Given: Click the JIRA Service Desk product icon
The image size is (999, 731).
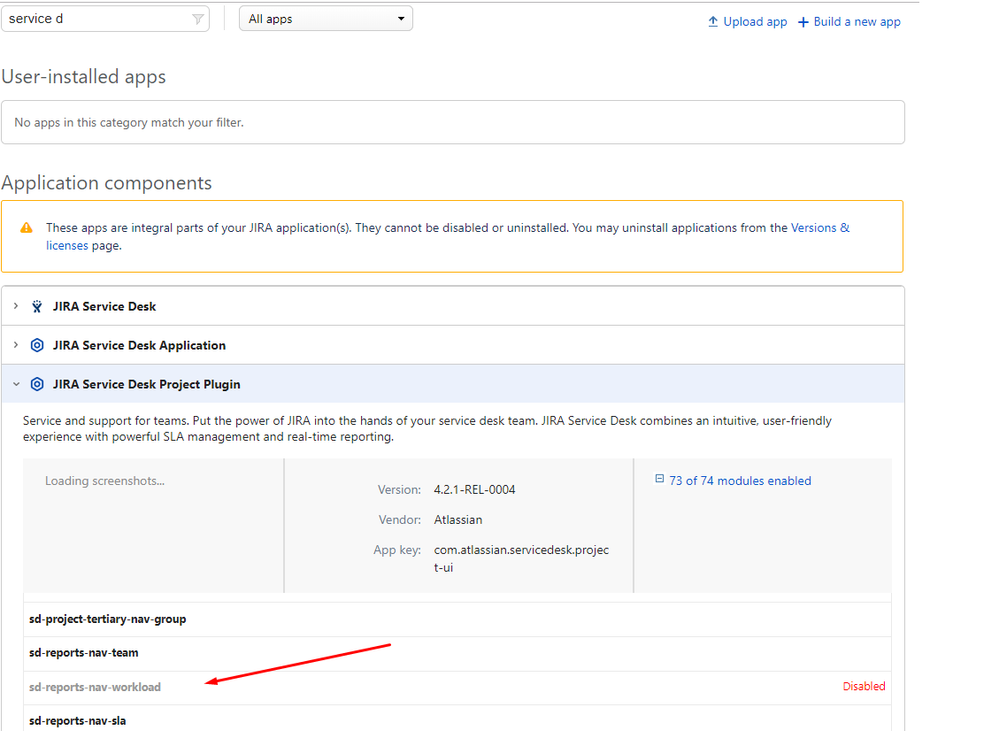Looking at the screenshot, I should pos(37,307).
